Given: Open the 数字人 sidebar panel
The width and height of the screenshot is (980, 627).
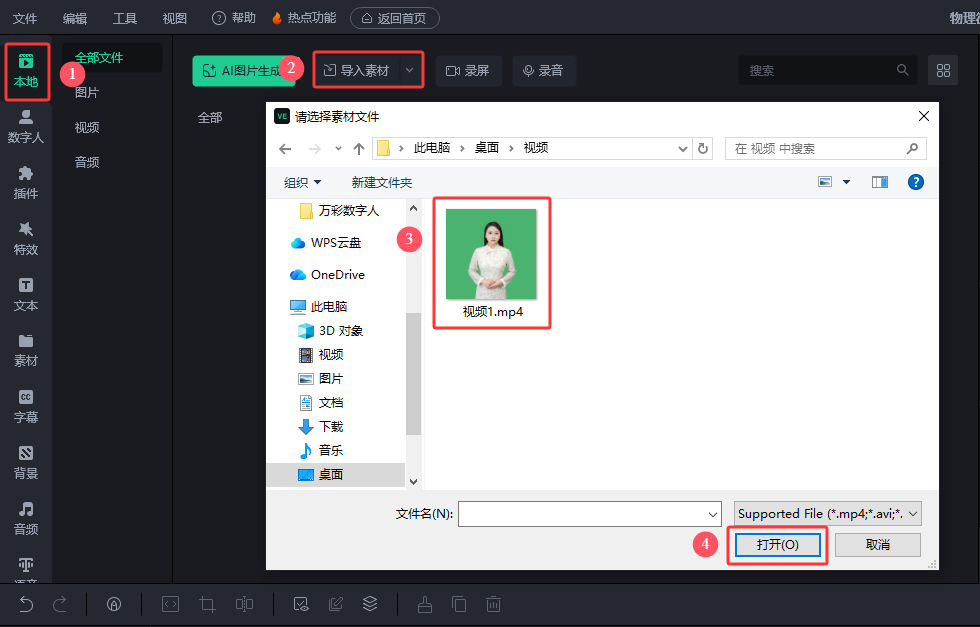Looking at the screenshot, I should [25, 126].
